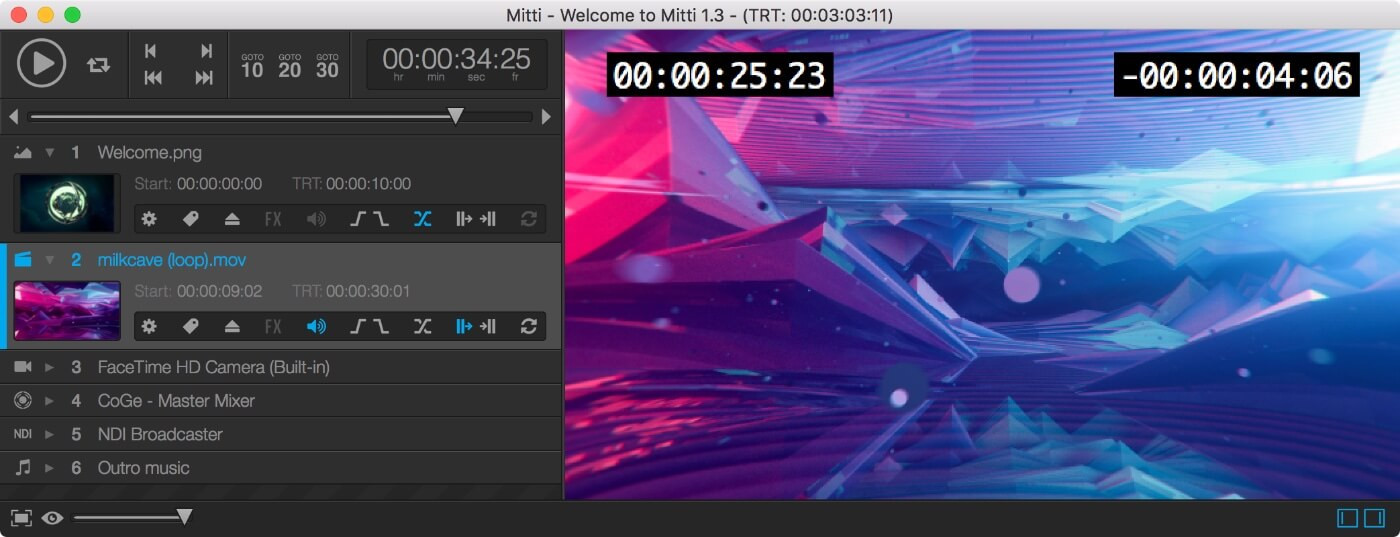This screenshot has height=537, width=1400.
Task: Toggle the loop icon in Welcome.png cue
Action: pos(529,219)
